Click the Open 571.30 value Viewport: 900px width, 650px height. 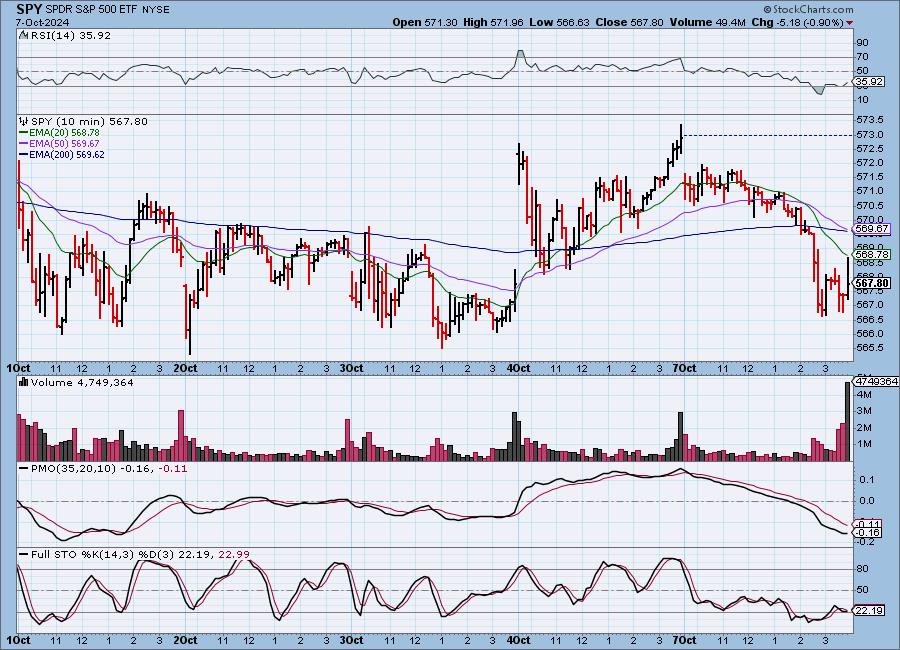[x=425, y=22]
